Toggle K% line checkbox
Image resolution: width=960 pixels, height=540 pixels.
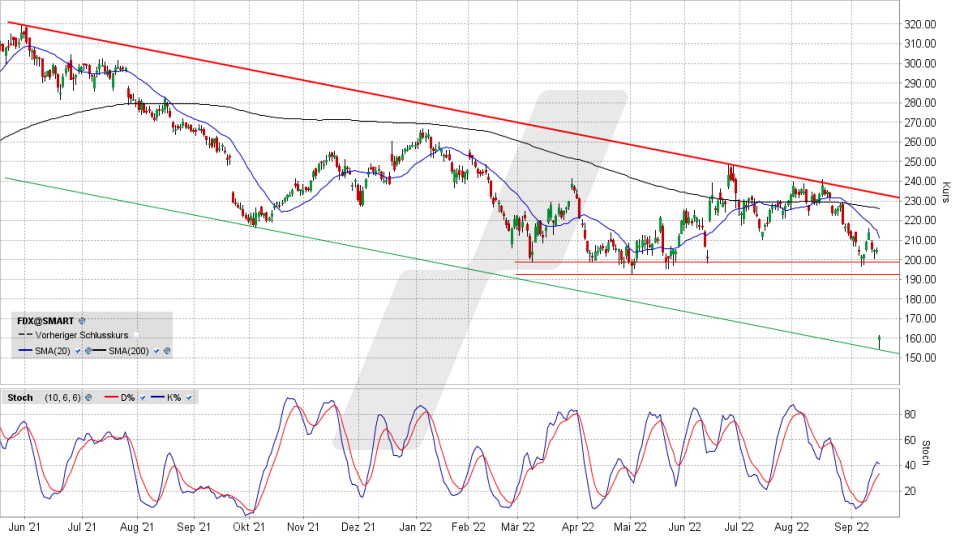pos(189,397)
